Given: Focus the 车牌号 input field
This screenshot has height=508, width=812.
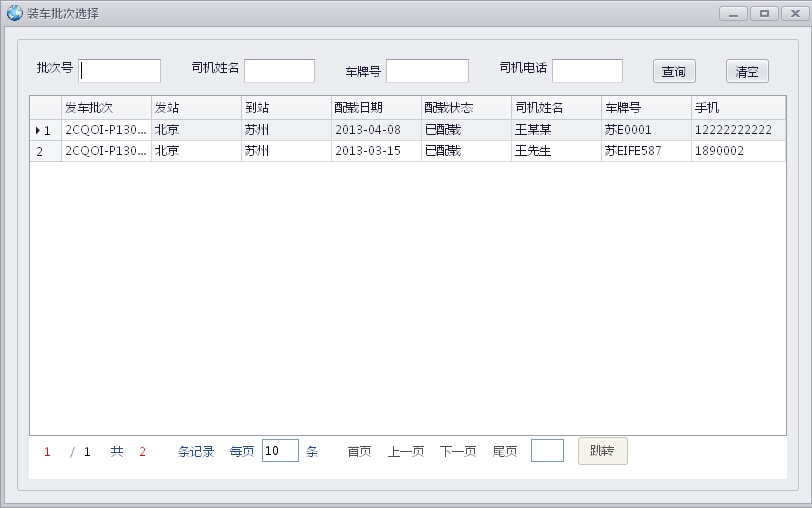Looking at the screenshot, I should pos(428,70).
